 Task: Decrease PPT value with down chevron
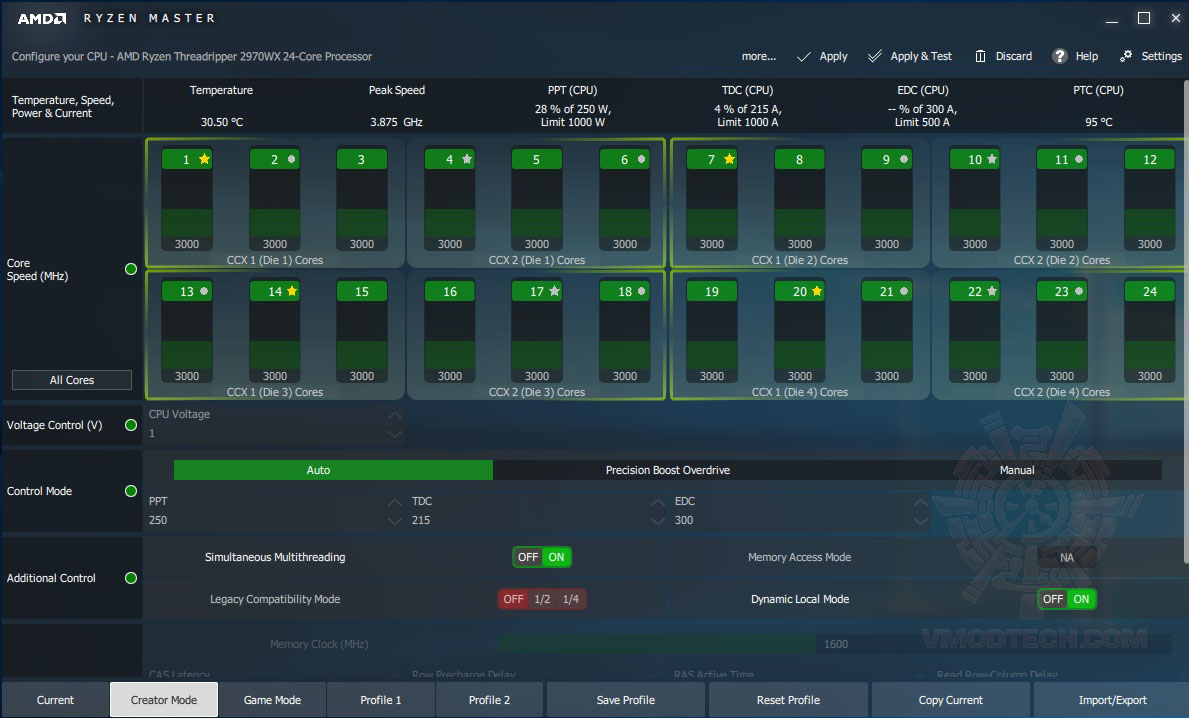tap(394, 521)
